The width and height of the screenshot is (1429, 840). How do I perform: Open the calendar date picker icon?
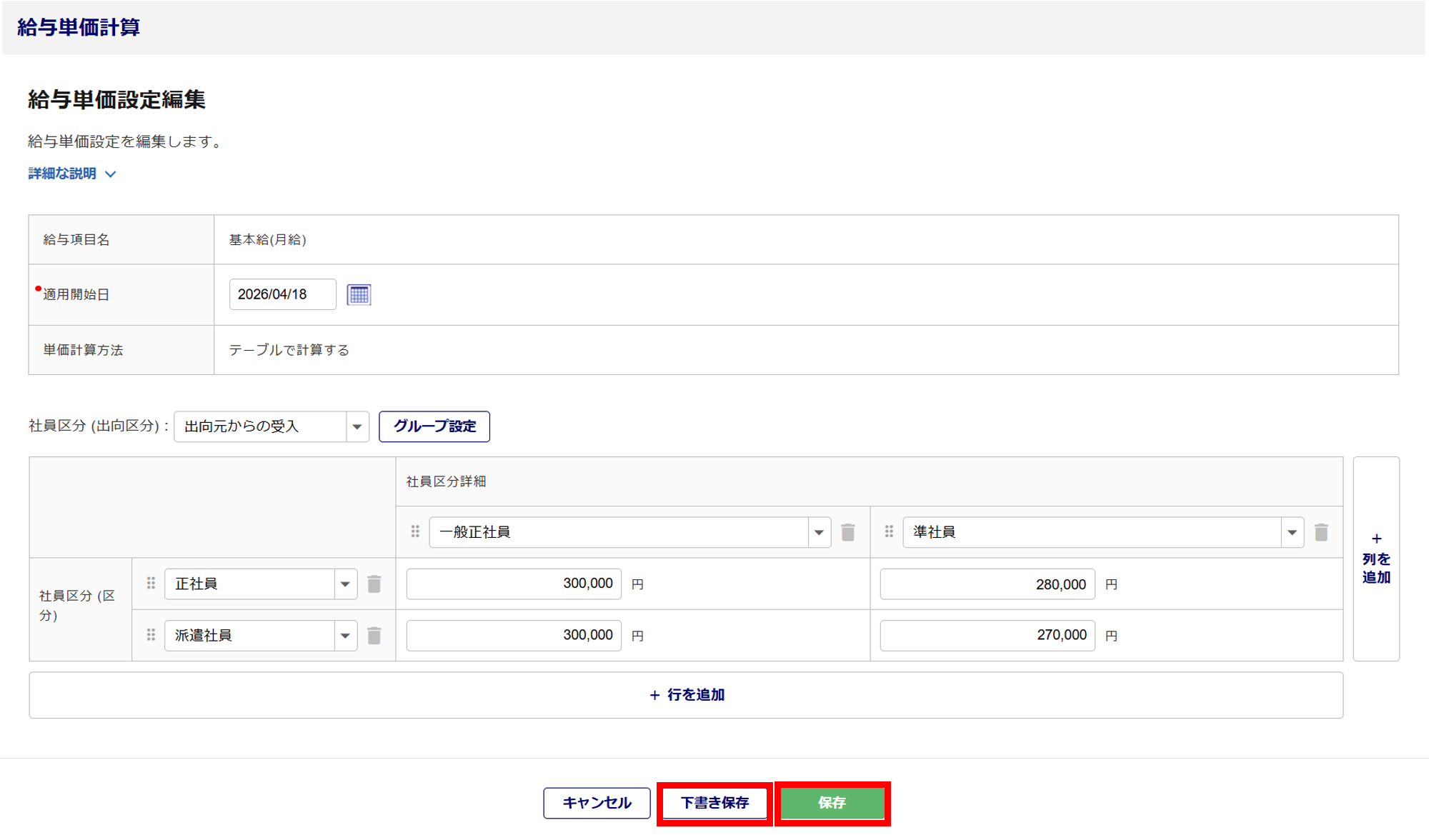359,294
